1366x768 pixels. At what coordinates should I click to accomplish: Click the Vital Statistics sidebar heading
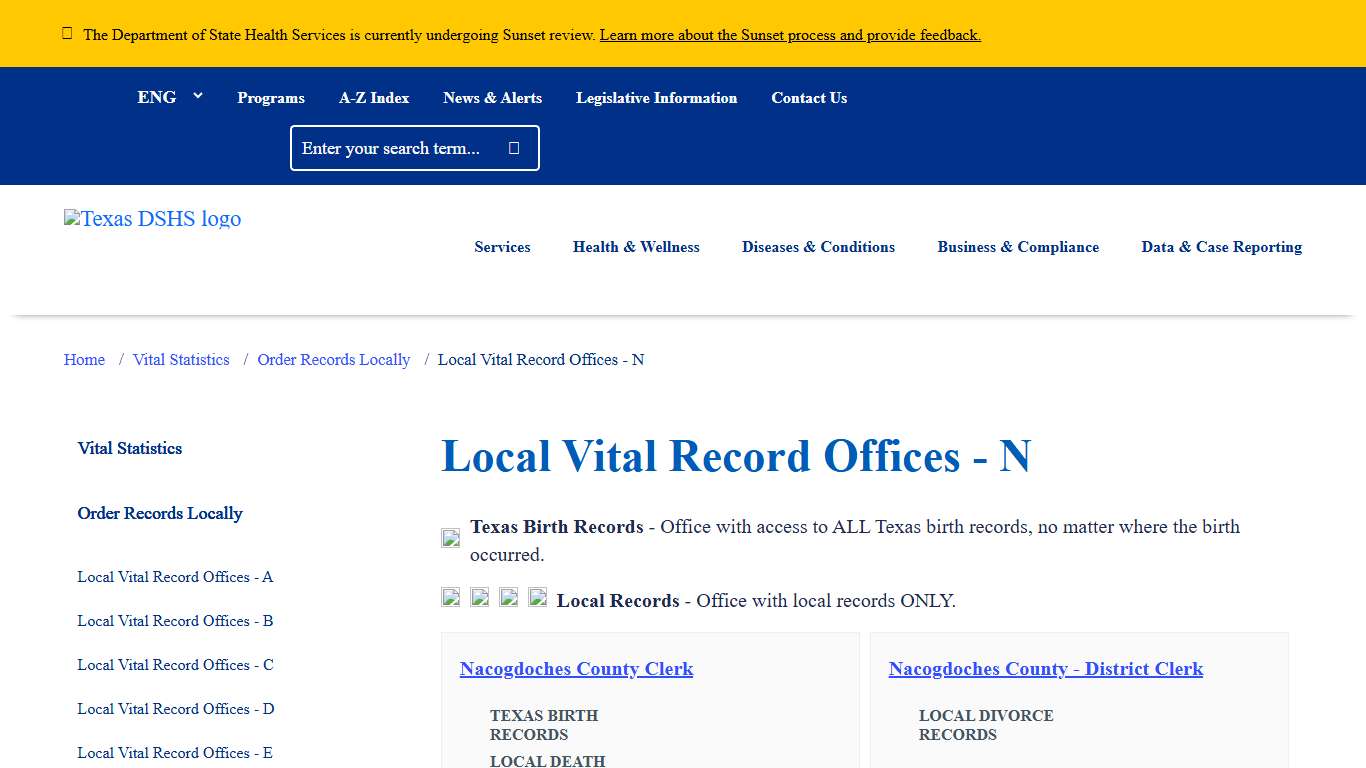129,448
